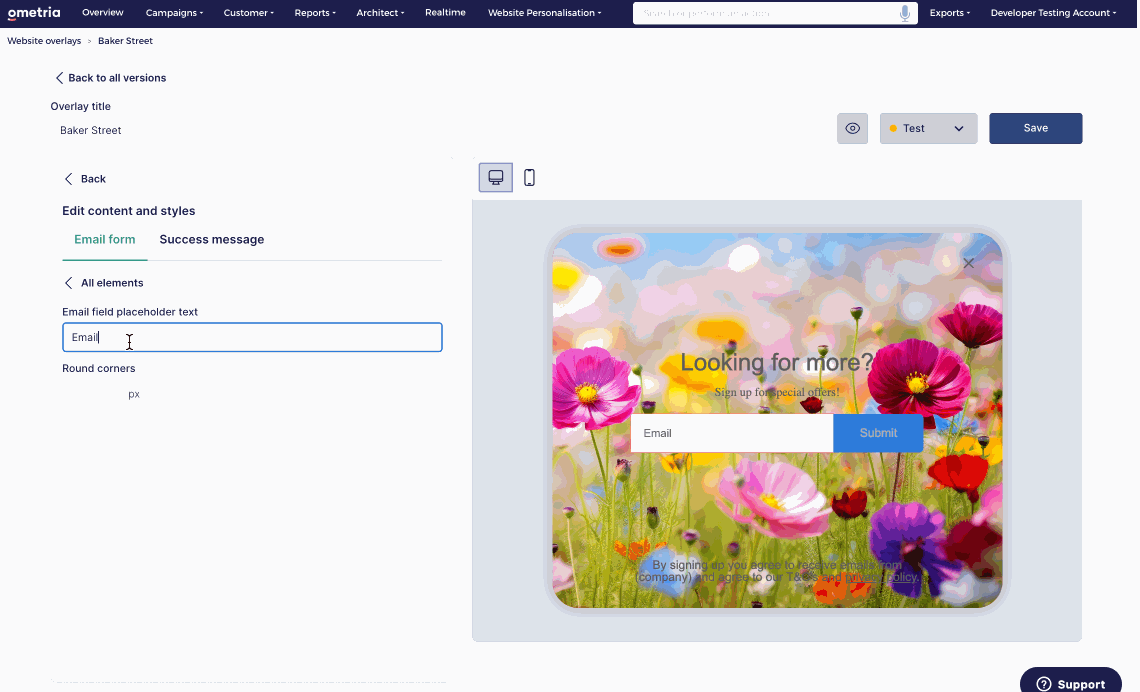Select the Email form tab
The height and width of the screenshot is (692, 1140).
(105, 240)
